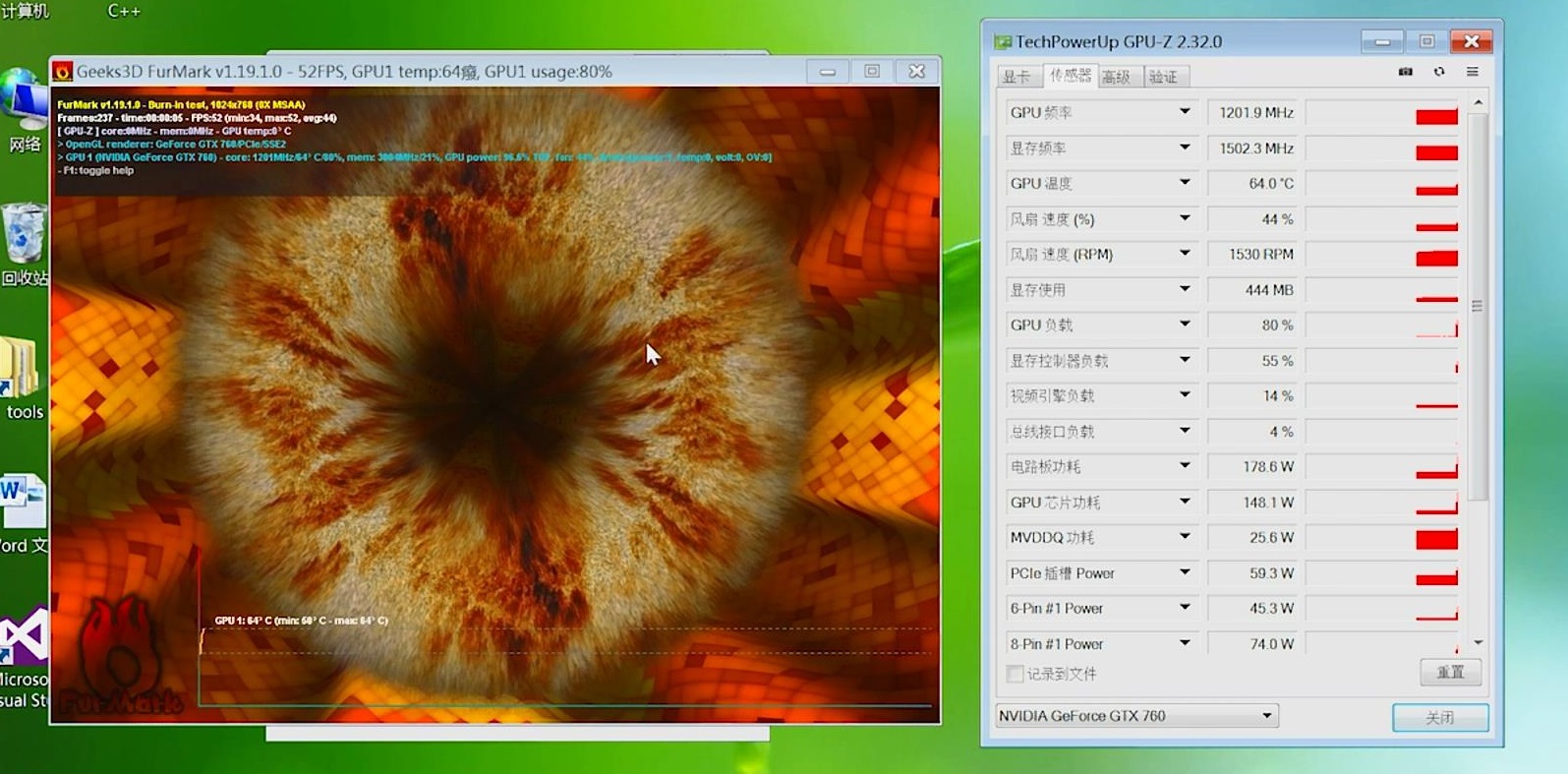This screenshot has width=1568, height=774.
Task: Click the GPU-Z app icon in title bar
Action: coord(1003,41)
